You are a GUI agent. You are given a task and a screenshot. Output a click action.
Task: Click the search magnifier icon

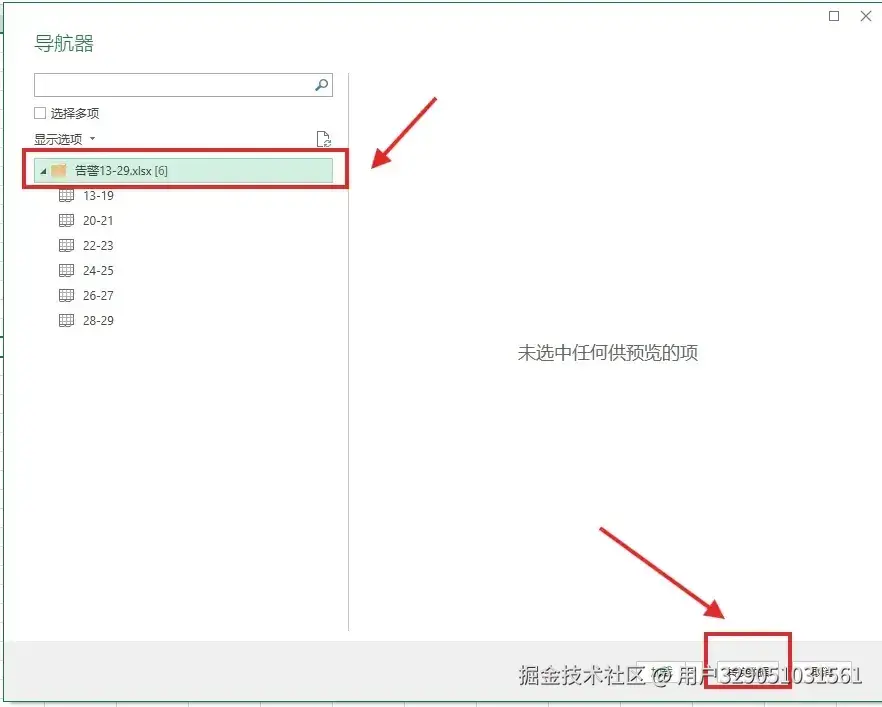coord(320,84)
